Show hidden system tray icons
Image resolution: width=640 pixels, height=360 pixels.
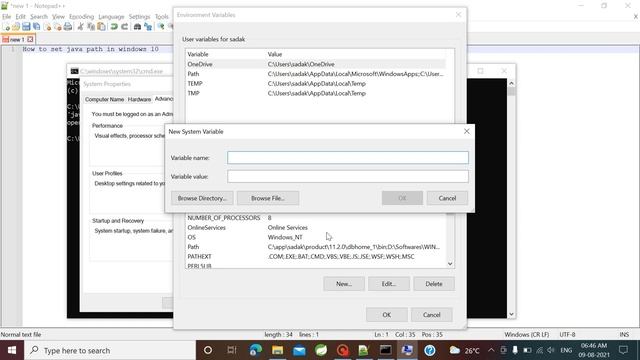(x=491, y=350)
